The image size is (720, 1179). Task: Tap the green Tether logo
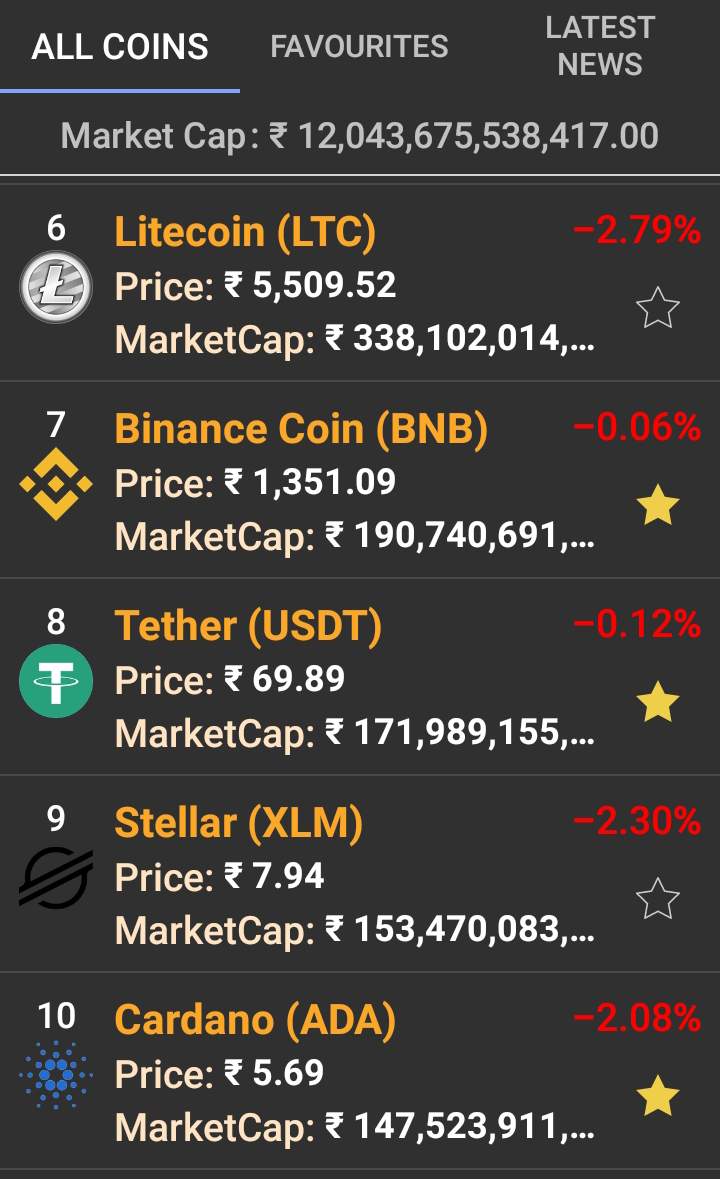click(56, 681)
